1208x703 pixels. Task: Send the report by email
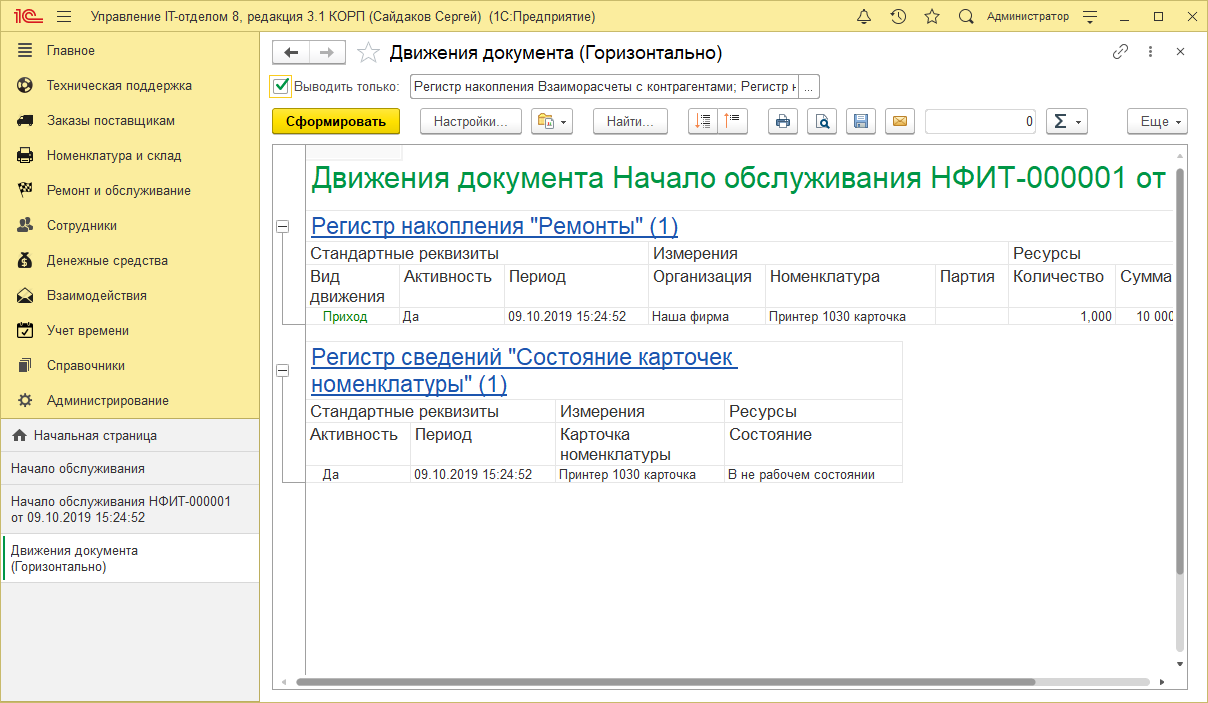(899, 121)
